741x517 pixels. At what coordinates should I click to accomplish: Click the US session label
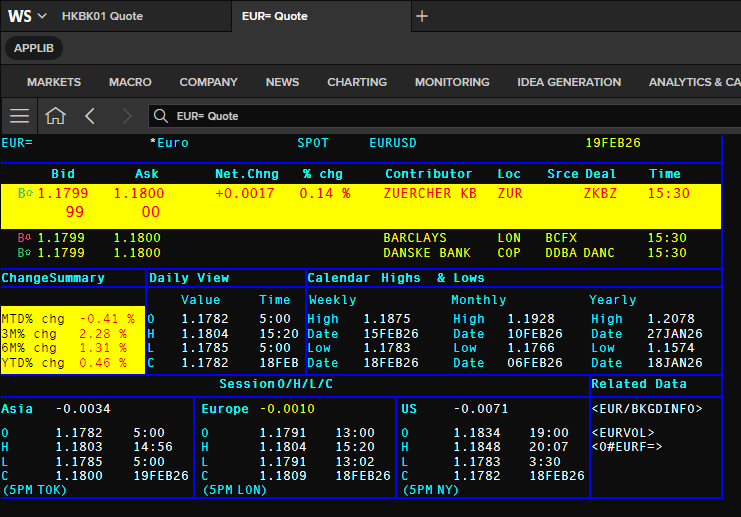tap(409, 409)
